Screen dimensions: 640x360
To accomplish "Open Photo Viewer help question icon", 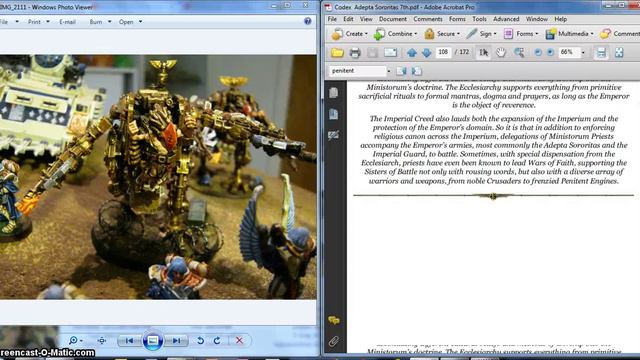I will pyautogui.click(x=308, y=21).
